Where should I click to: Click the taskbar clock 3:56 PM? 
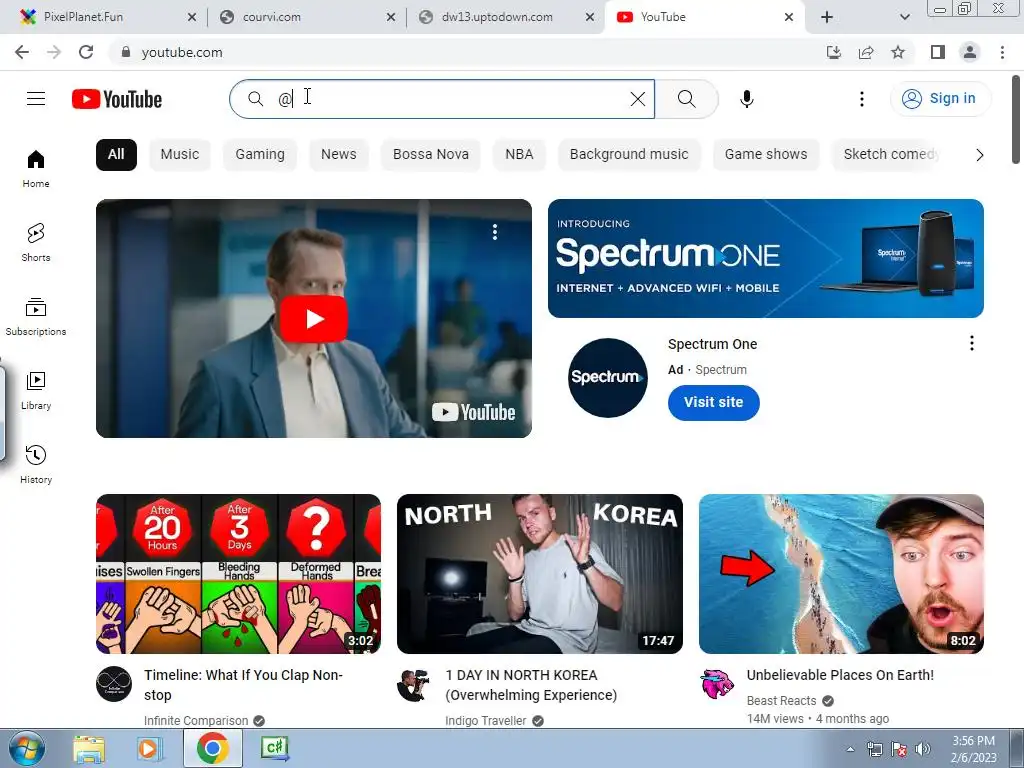pos(973,749)
